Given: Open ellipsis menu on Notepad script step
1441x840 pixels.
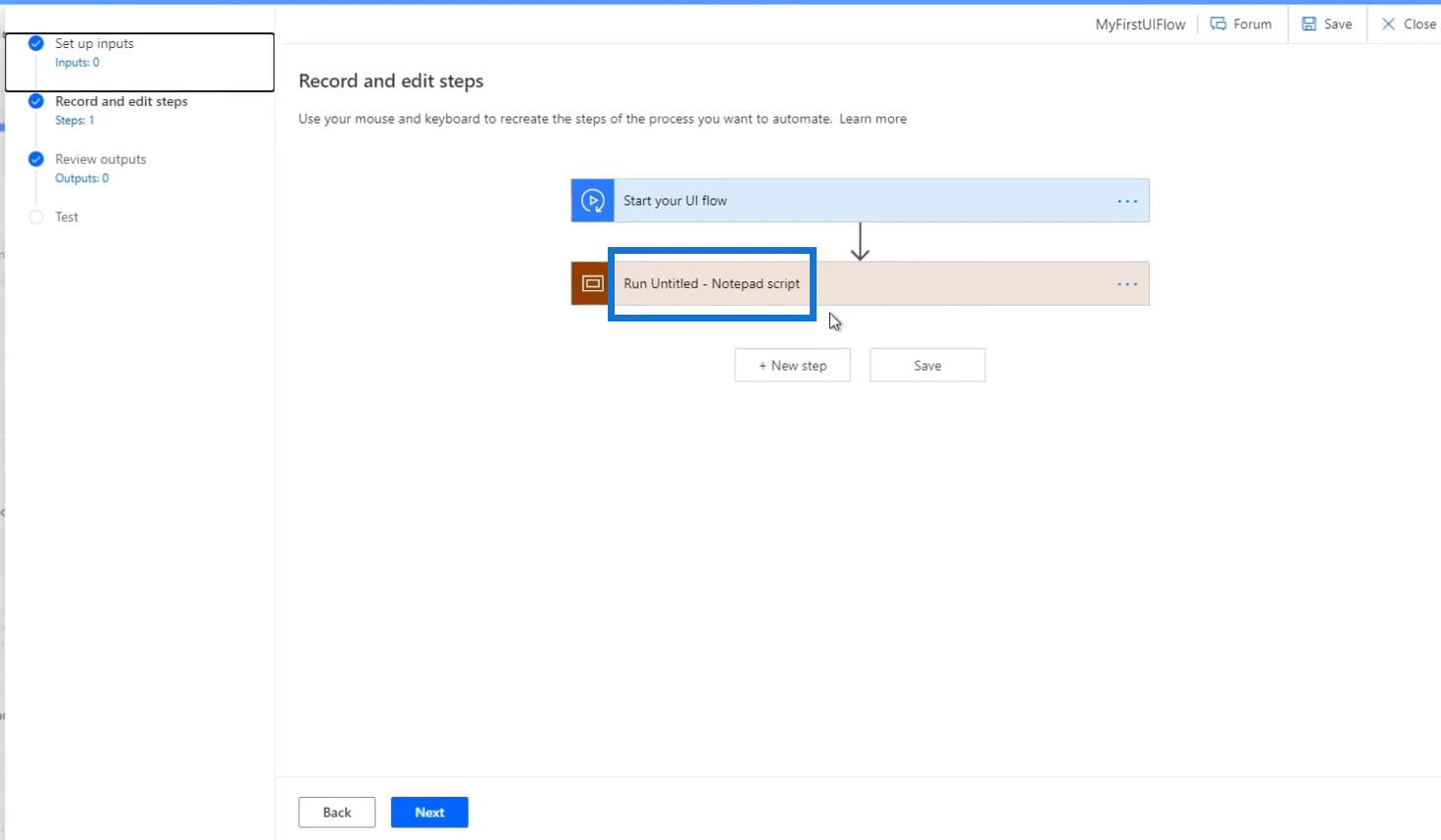Looking at the screenshot, I should [x=1127, y=284].
